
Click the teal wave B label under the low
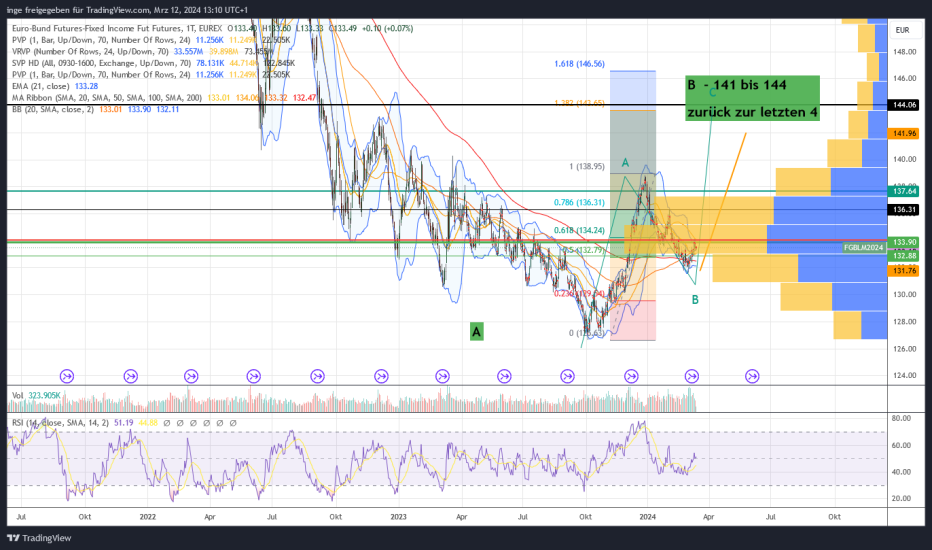[694, 299]
